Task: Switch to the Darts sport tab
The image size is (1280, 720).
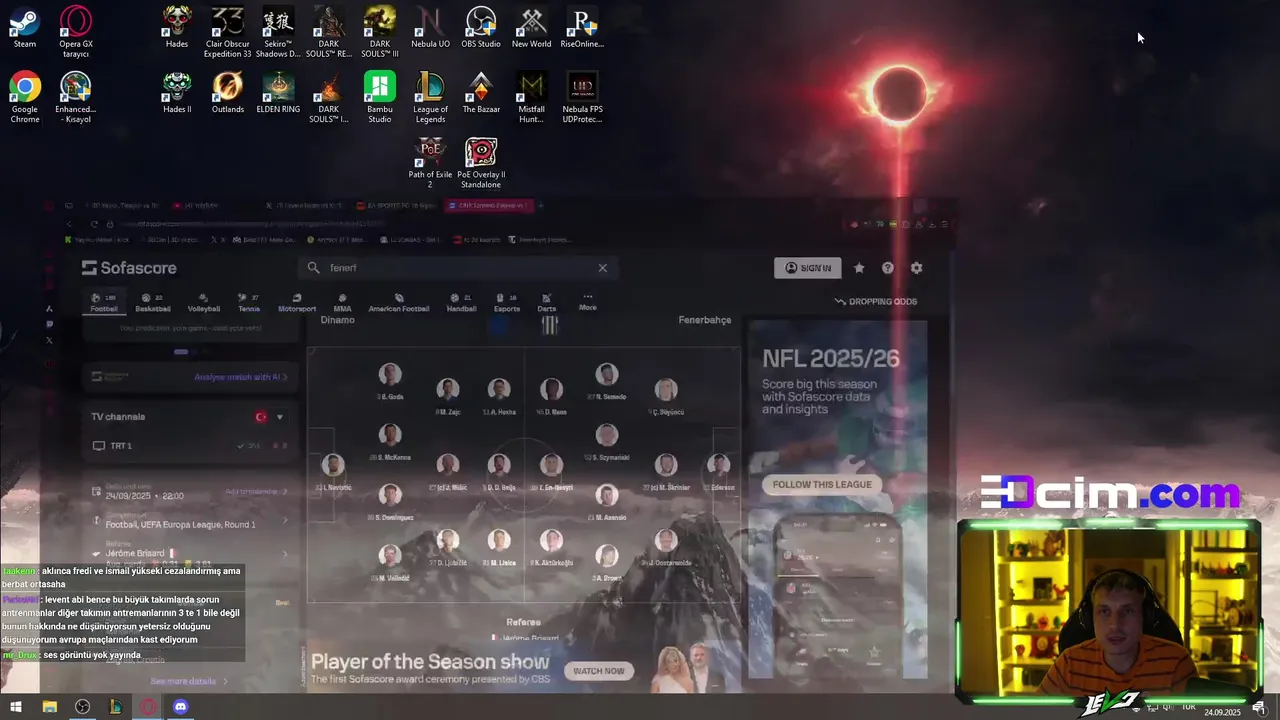Action: (547, 303)
